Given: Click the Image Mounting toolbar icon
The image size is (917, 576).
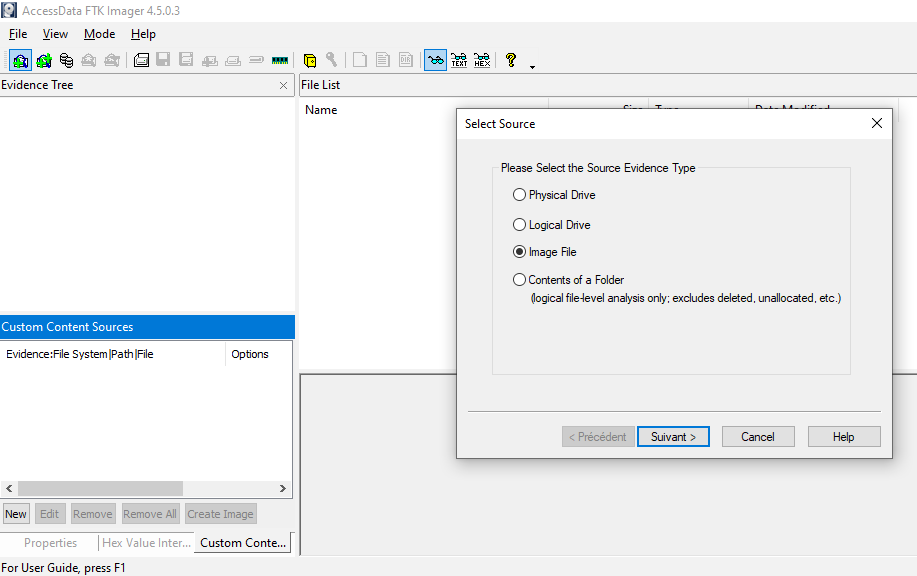Looking at the screenshot, I should coord(66,60).
